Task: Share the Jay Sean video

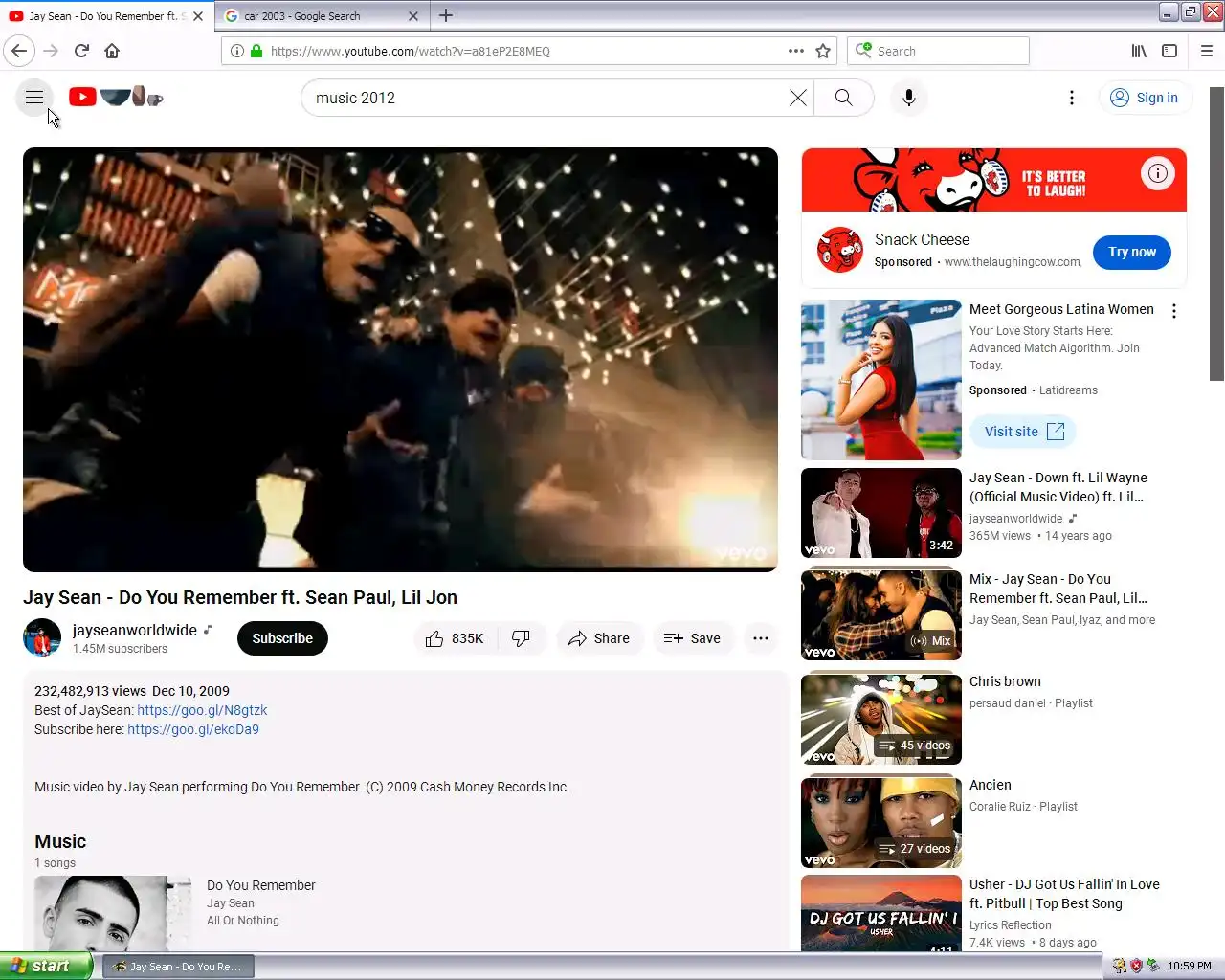Action: 599,638
